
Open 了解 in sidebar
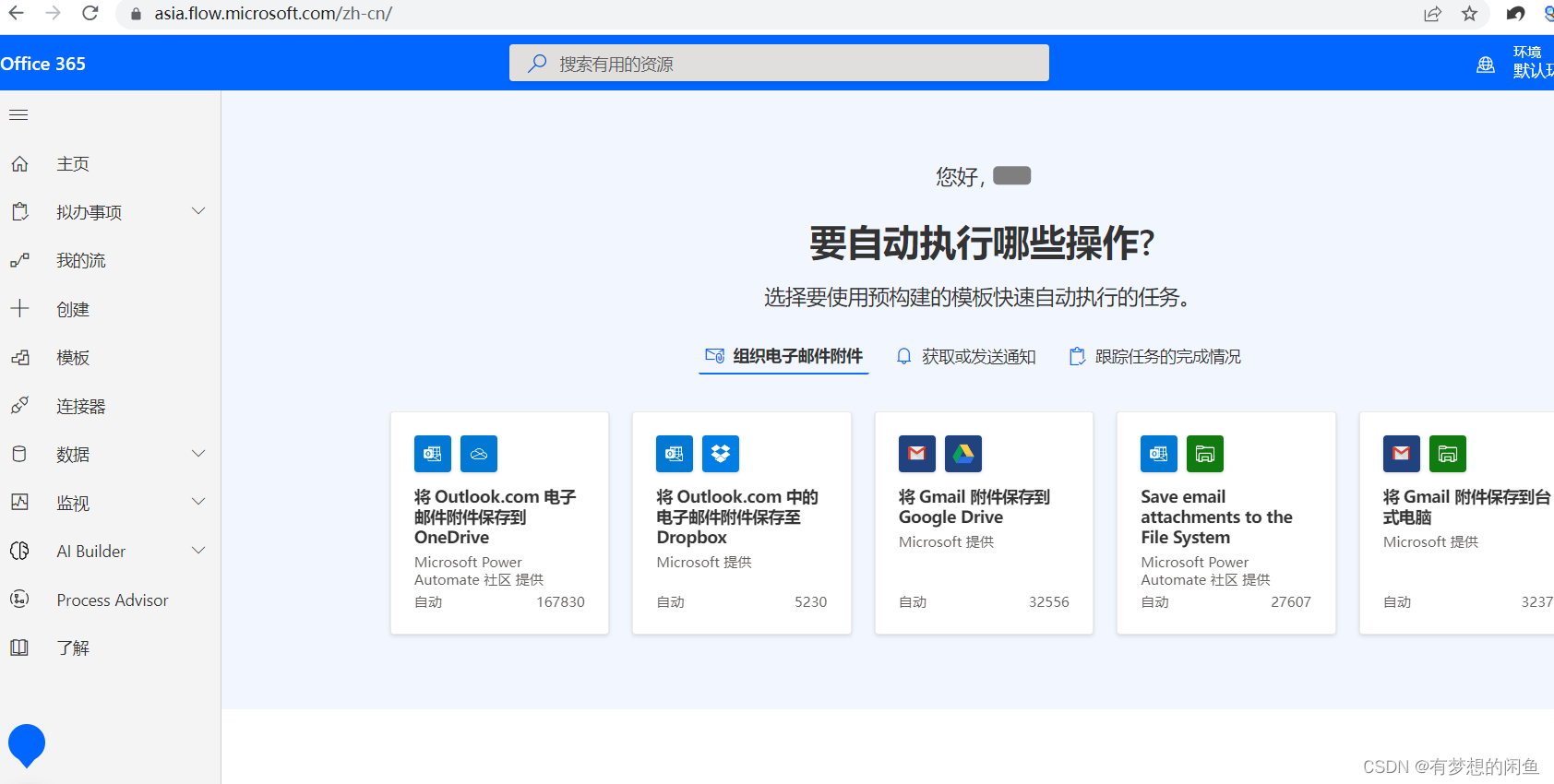click(73, 648)
